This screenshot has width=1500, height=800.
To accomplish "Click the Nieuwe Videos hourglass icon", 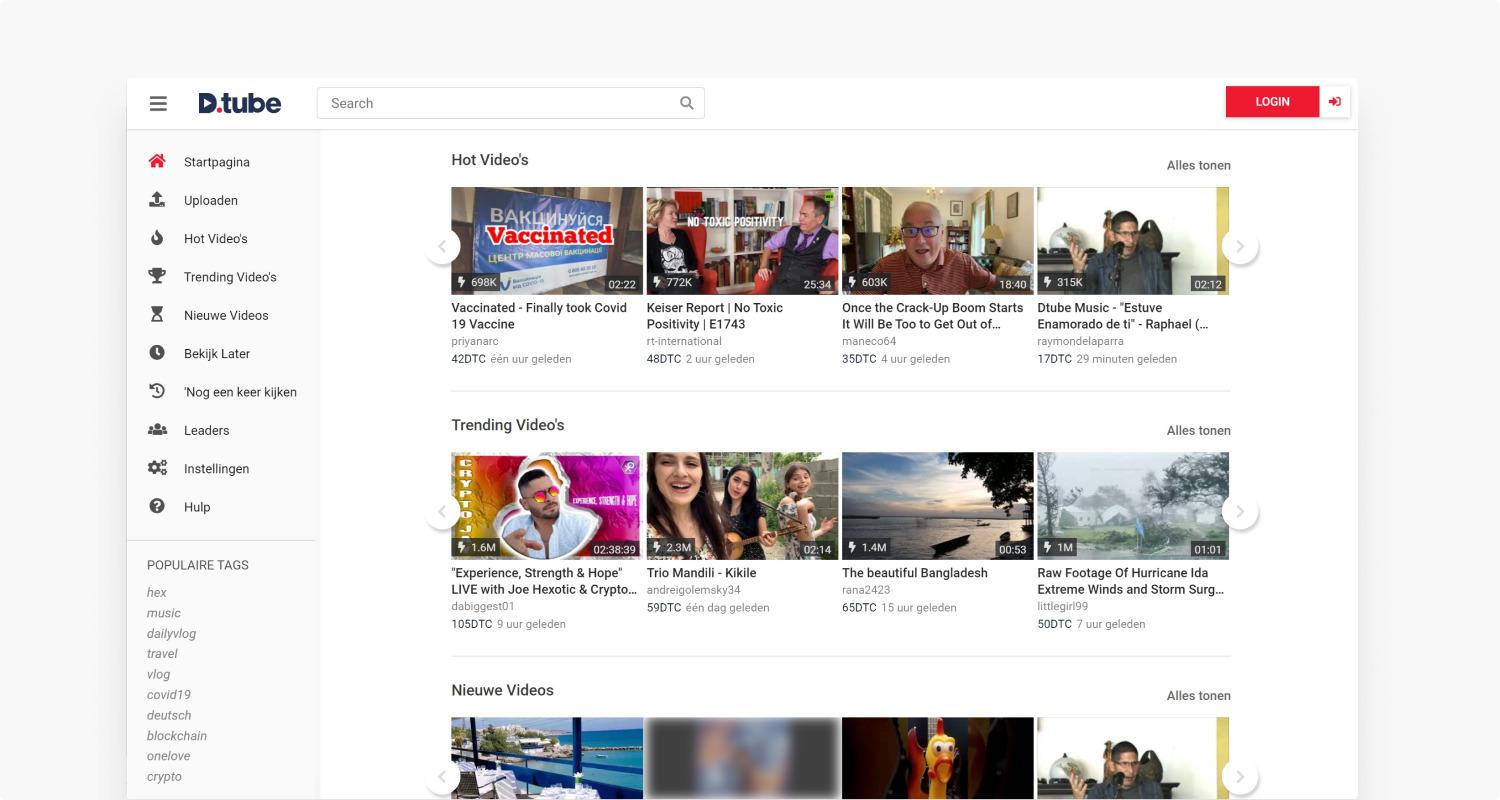I will 157,315.
